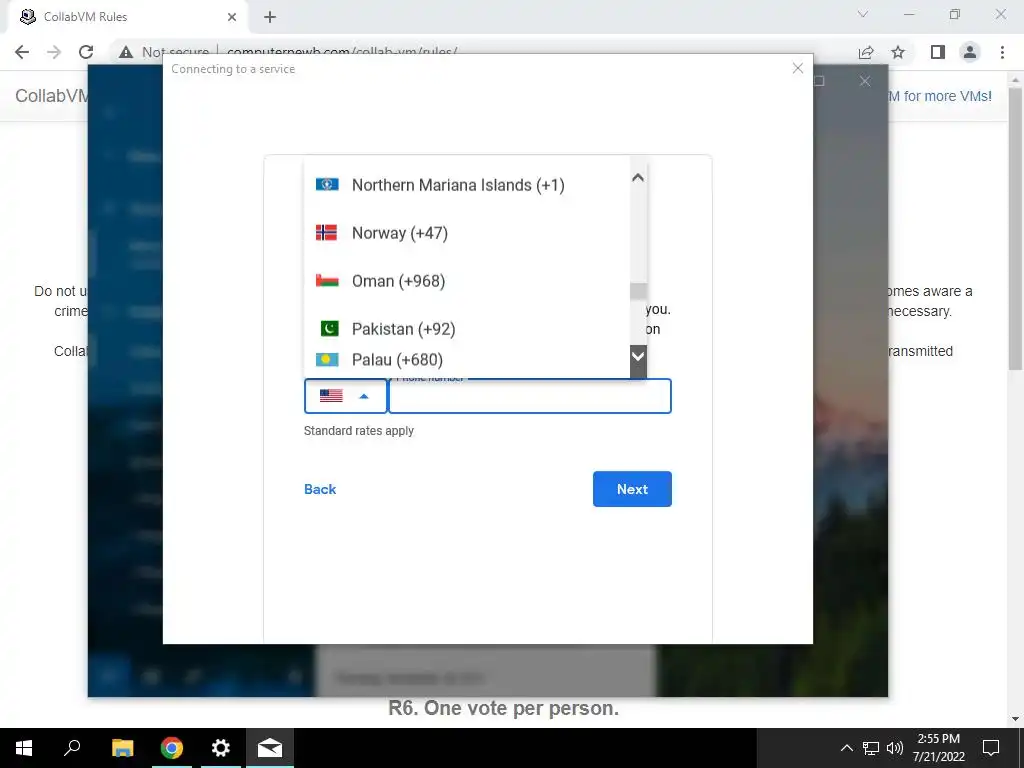Image resolution: width=1024 pixels, height=768 pixels.
Task: Pick Pakistan (+92) from the dropdown
Action: point(467,328)
